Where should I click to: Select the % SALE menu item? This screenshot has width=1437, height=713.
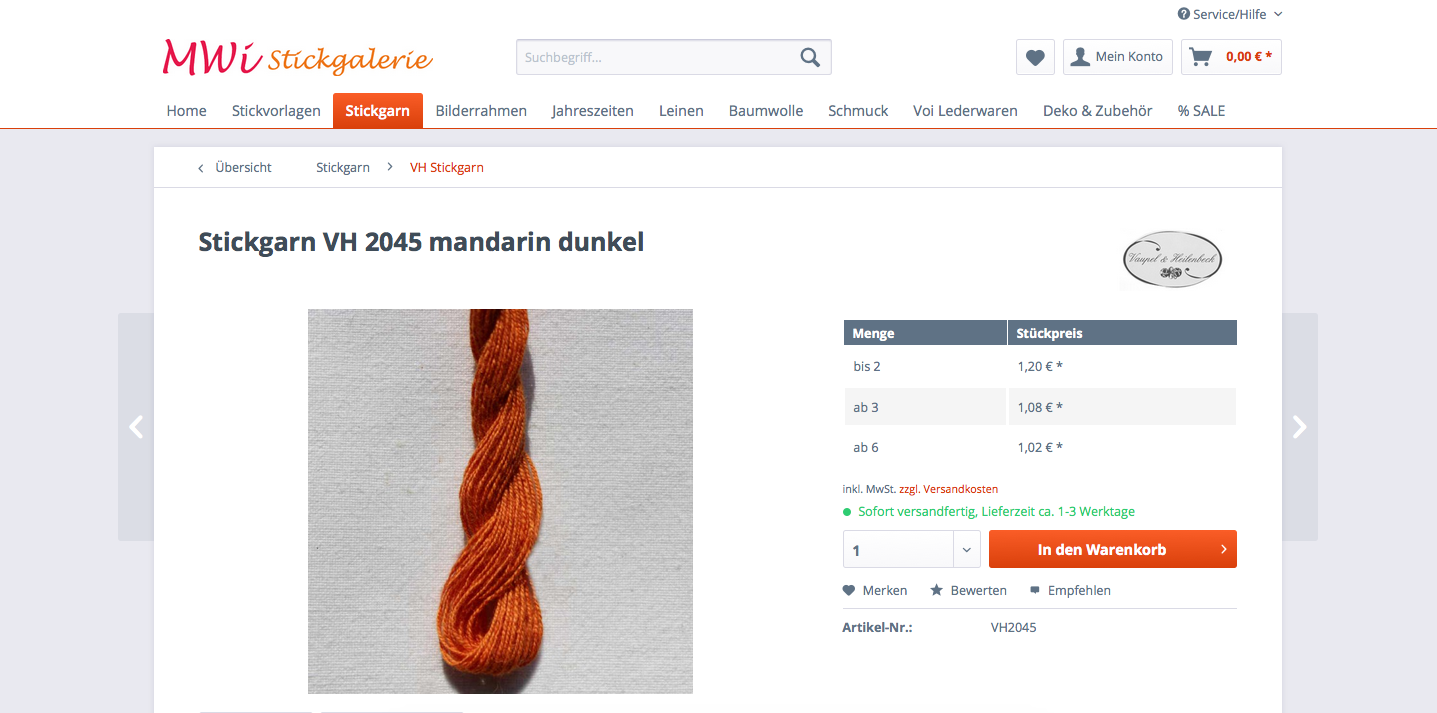[1201, 111]
